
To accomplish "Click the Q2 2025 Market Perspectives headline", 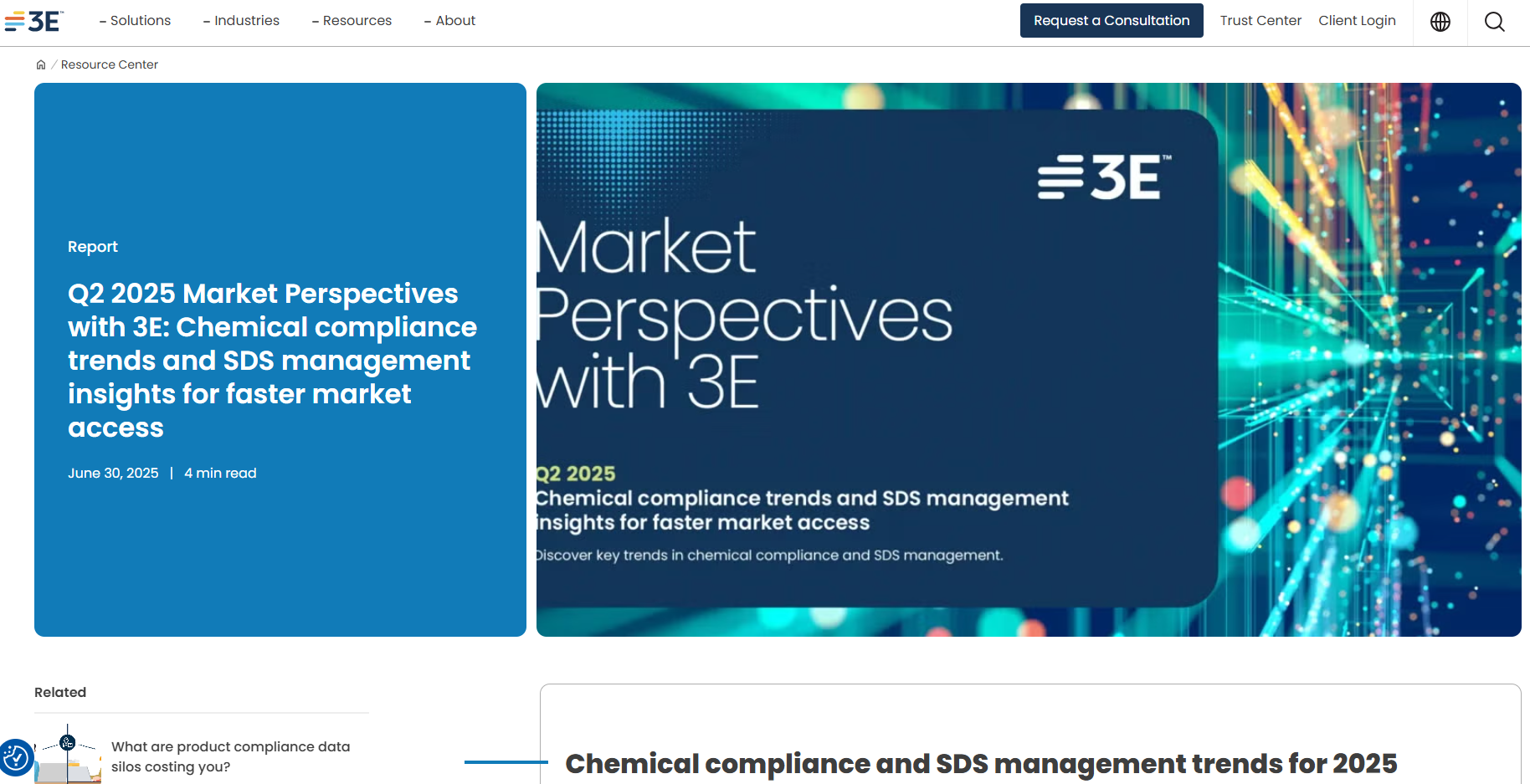I will 272,360.
